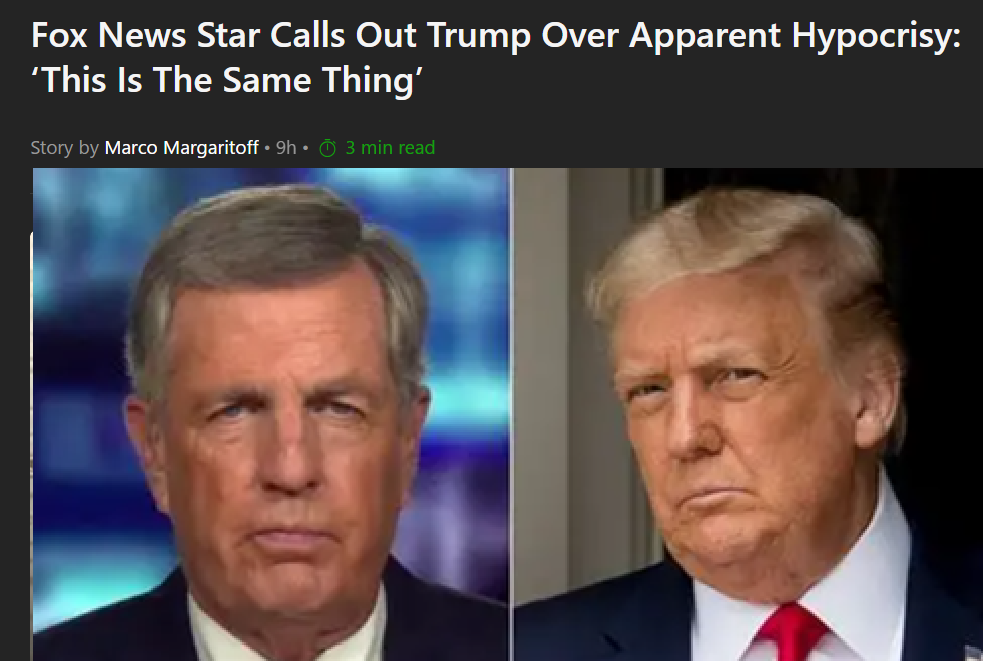Click 'Calls Out' in the headline
This screenshot has width=983, height=661.
point(344,35)
